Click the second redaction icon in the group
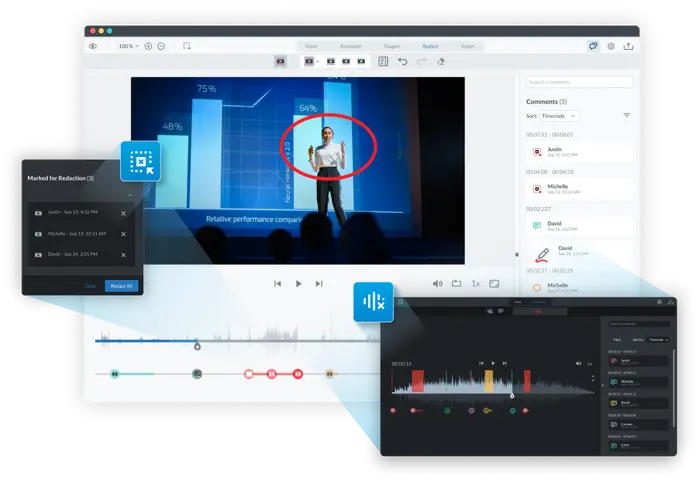Screen dimensions: 700x480 point(331,61)
